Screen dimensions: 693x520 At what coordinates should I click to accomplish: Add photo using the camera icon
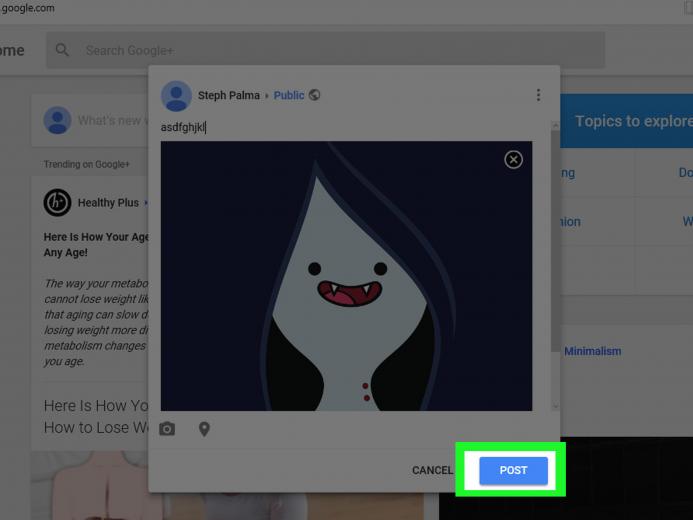coord(167,429)
